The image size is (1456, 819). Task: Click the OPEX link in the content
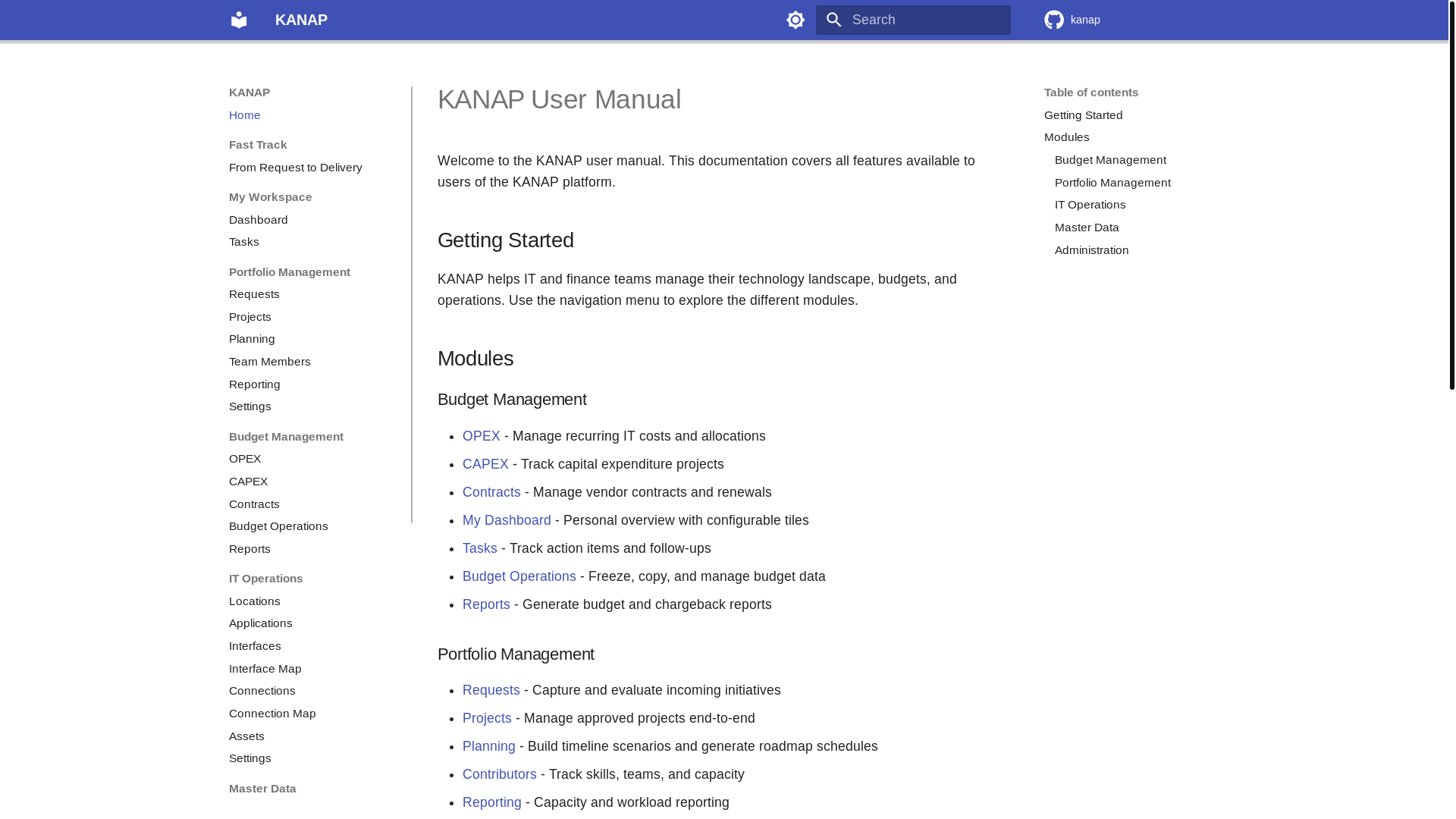point(482,436)
